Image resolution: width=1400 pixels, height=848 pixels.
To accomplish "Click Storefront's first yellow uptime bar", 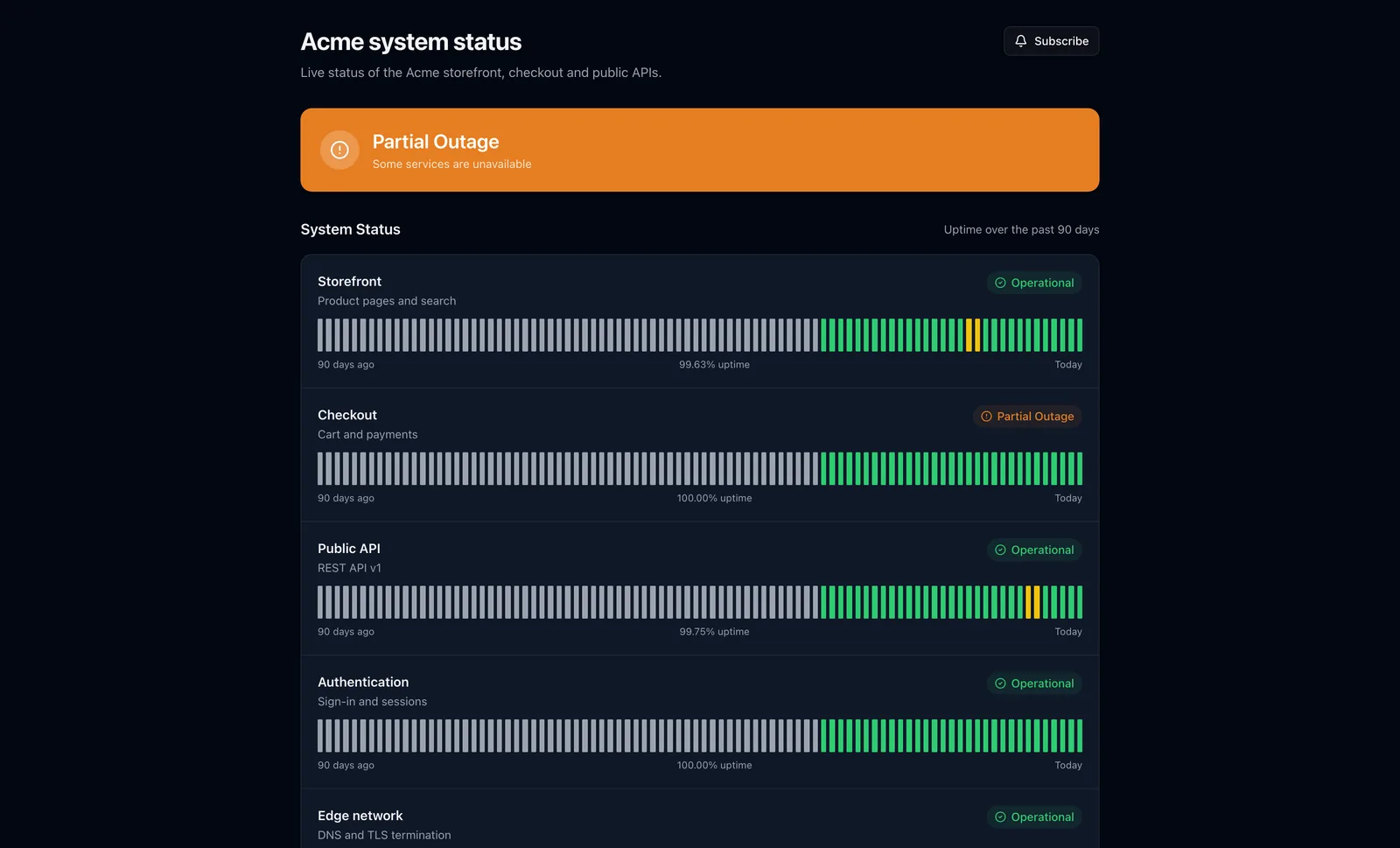I will (x=969, y=335).
